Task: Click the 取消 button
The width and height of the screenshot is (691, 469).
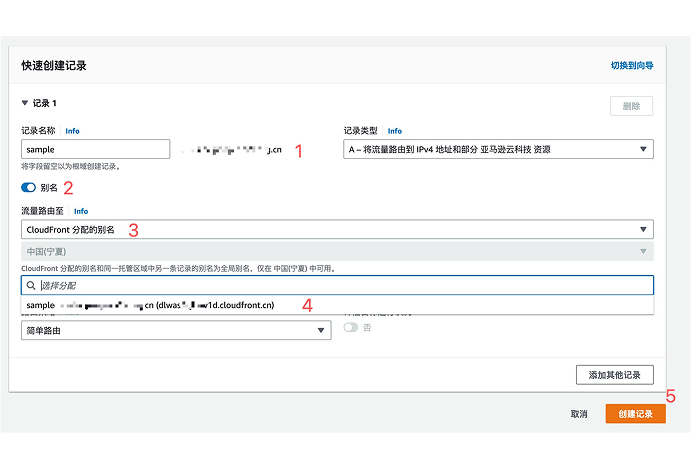Action: click(579, 413)
